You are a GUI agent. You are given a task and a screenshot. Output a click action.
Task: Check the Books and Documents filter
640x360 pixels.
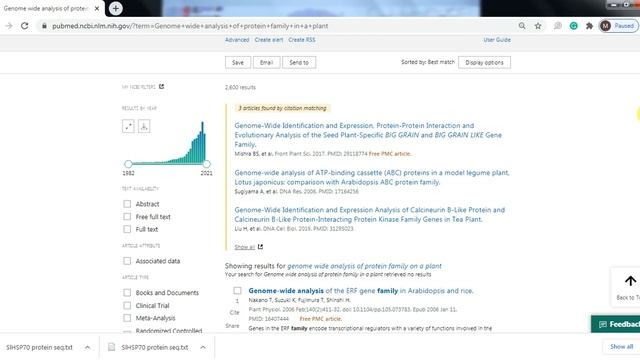tap(127, 293)
